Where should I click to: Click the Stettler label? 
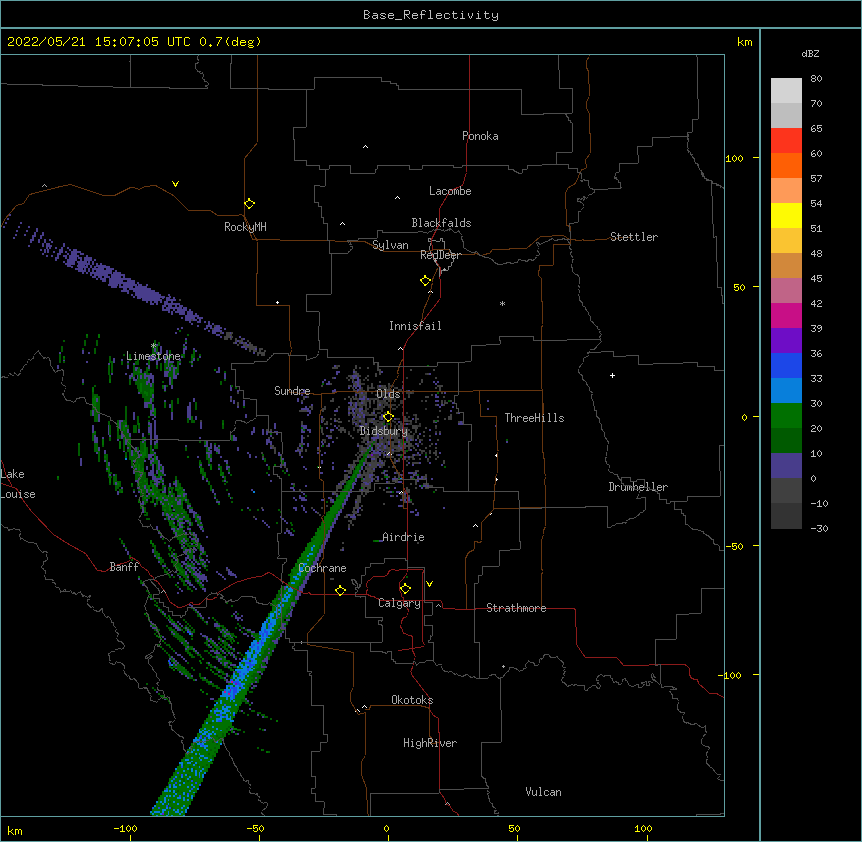[634, 237]
